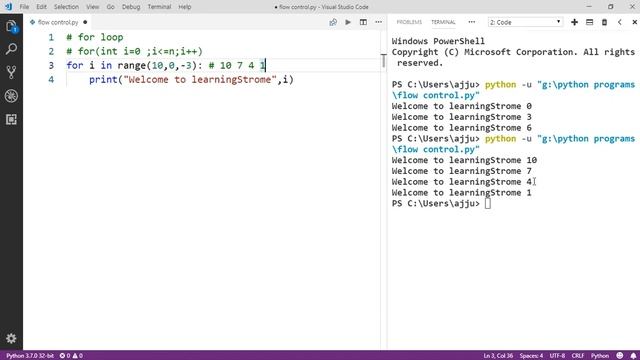Click terminal output 'Welcome to learningStrome 6'
The height and width of the screenshot is (360, 640).
[462, 128]
